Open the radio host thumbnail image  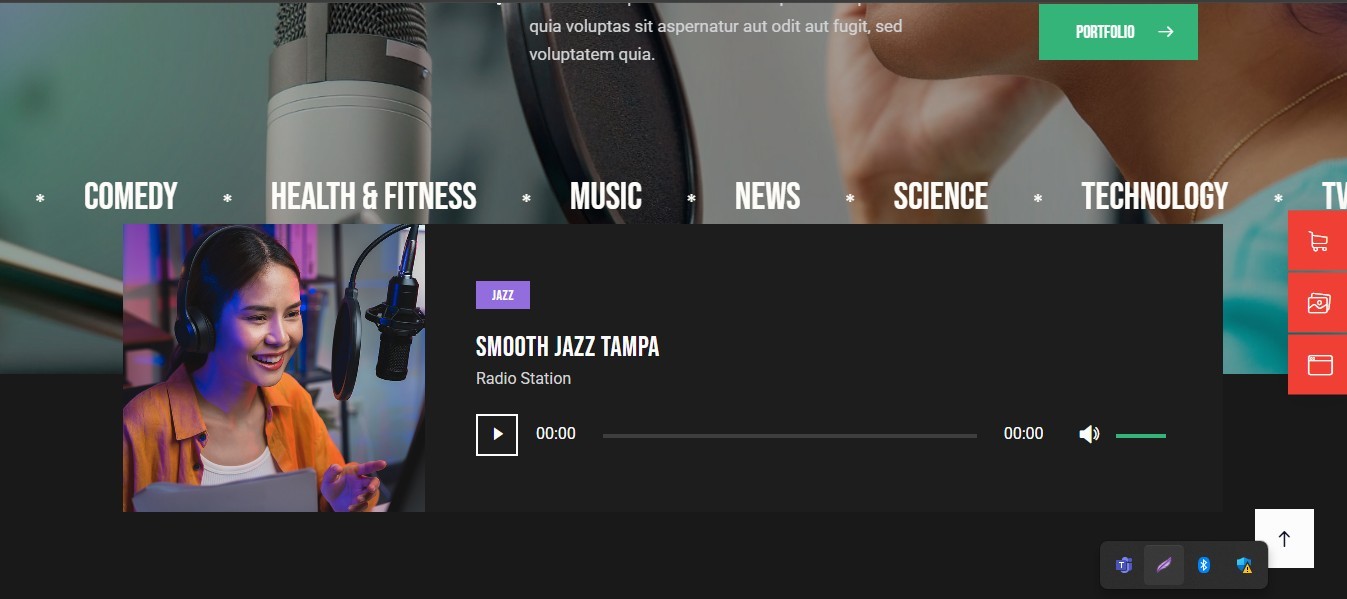(274, 368)
